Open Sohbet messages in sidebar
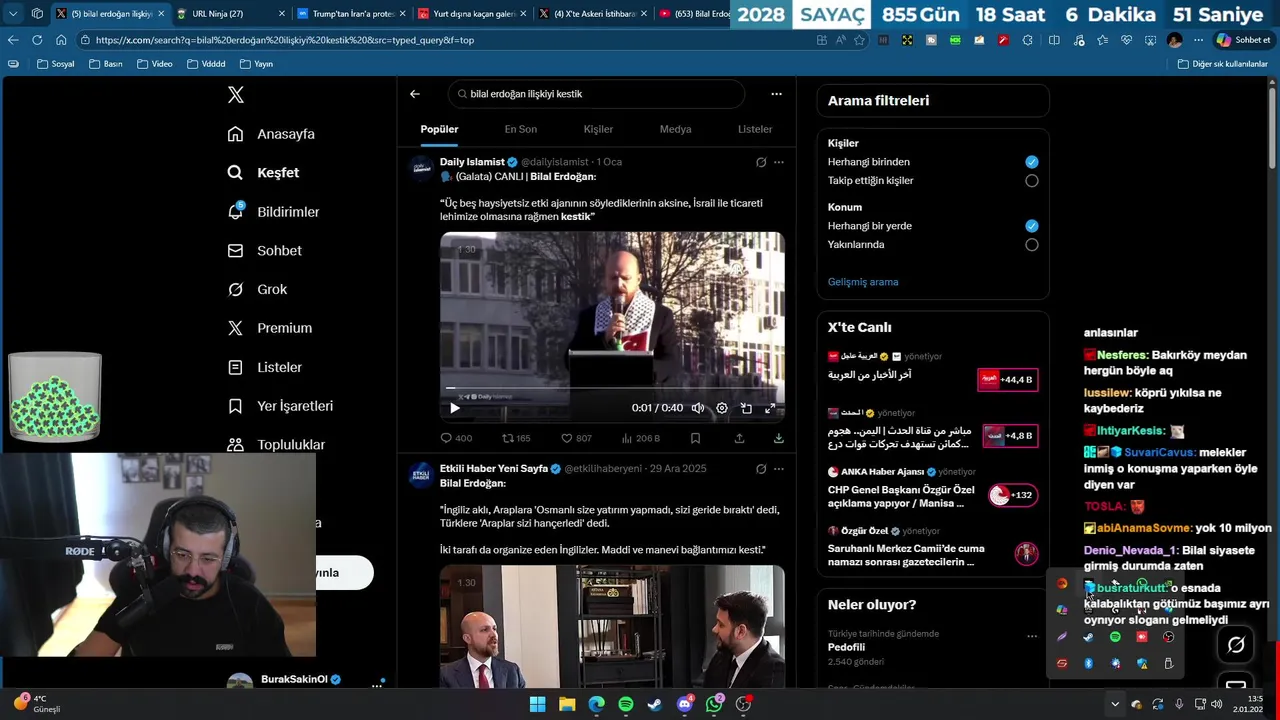Image resolution: width=1280 pixels, height=720 pixels. (264, 251)
